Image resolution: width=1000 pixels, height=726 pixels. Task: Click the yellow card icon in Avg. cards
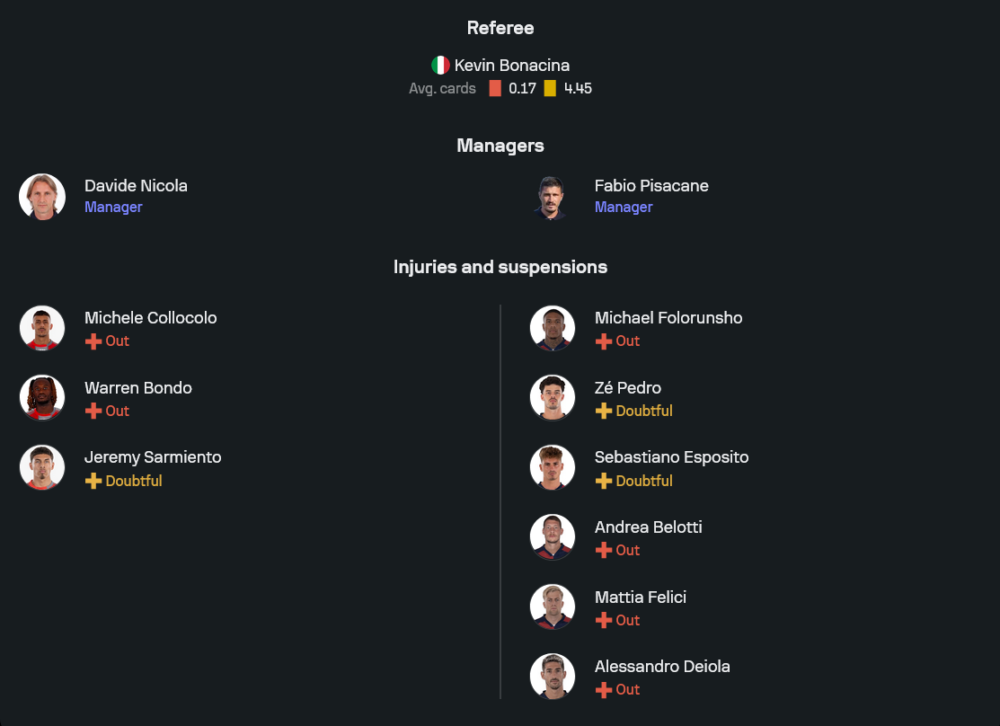(x=550, y=88)
